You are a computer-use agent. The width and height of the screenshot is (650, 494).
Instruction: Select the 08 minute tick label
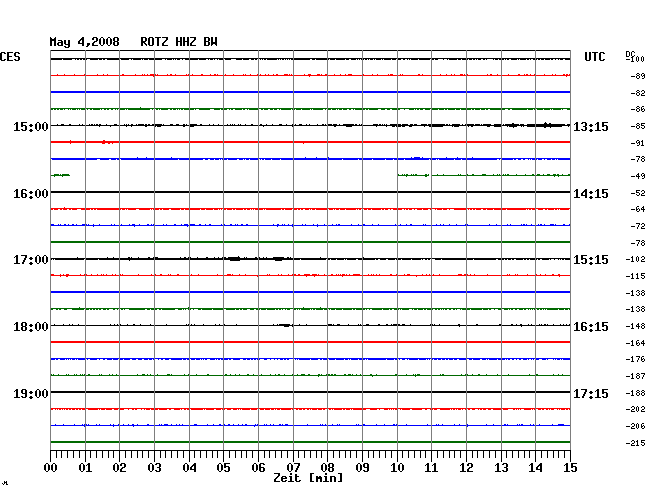coord(327,468)
